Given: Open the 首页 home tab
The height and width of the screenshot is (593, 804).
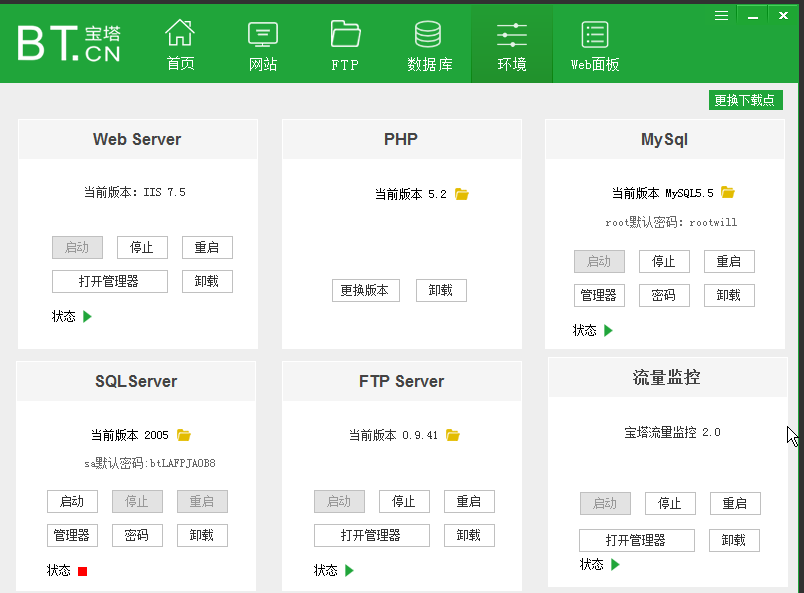Looking at the screenshot, I should [180, 45].
